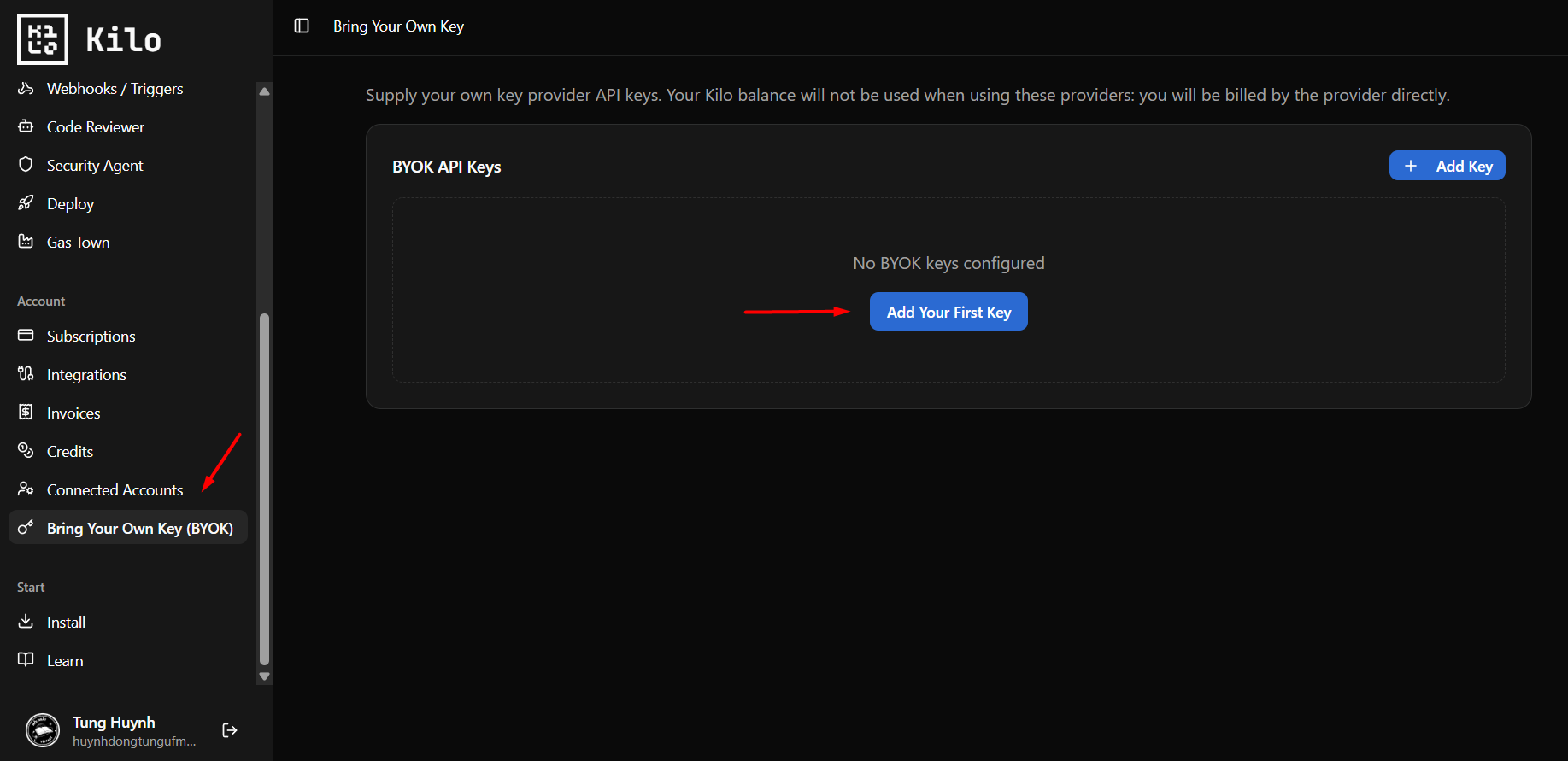
Task: Navigate to Gas Town
Action: point(128,243)
